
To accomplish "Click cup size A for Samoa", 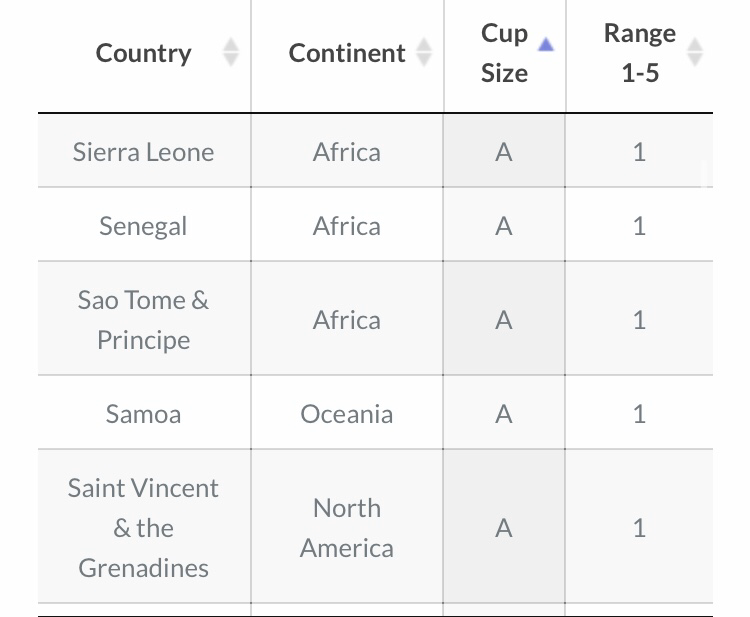I will pyautogui.click(x=504, y=414).
